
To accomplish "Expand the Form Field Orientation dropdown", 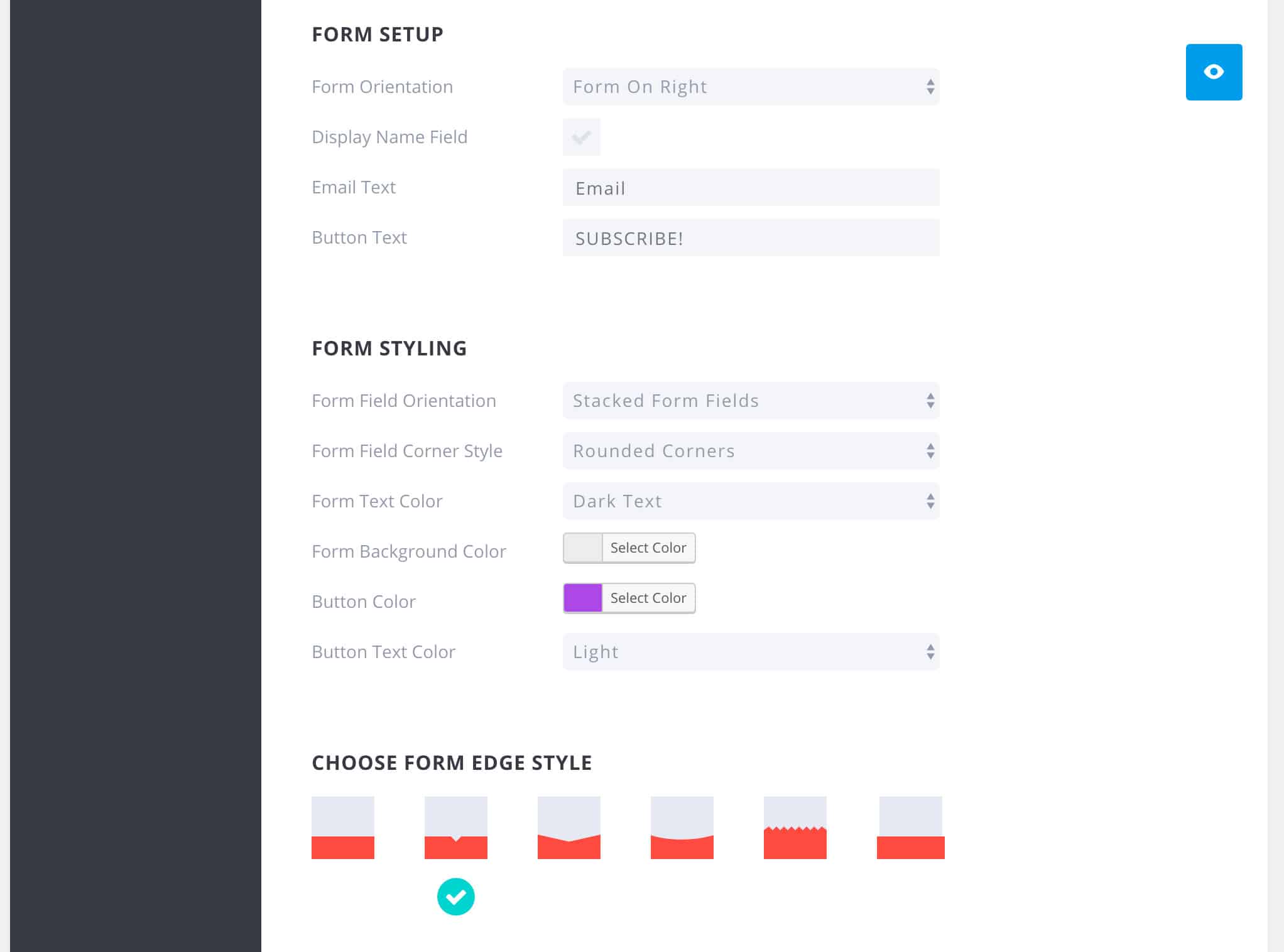I will point(751,400).
